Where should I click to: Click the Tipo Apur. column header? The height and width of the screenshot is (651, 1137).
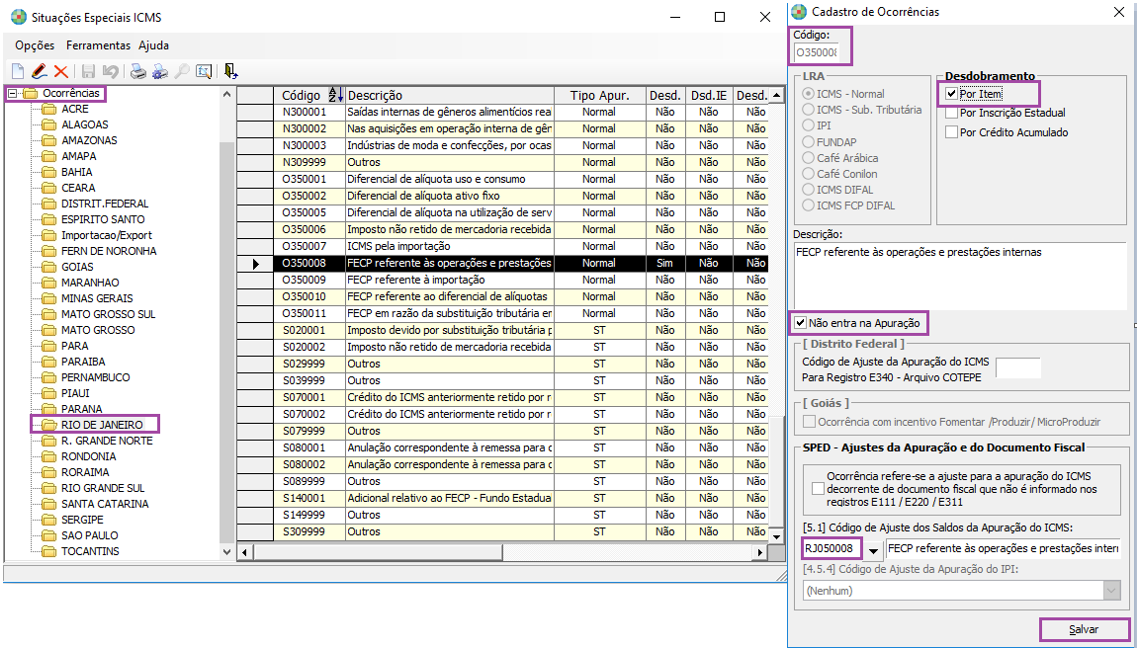pos(600,95)
